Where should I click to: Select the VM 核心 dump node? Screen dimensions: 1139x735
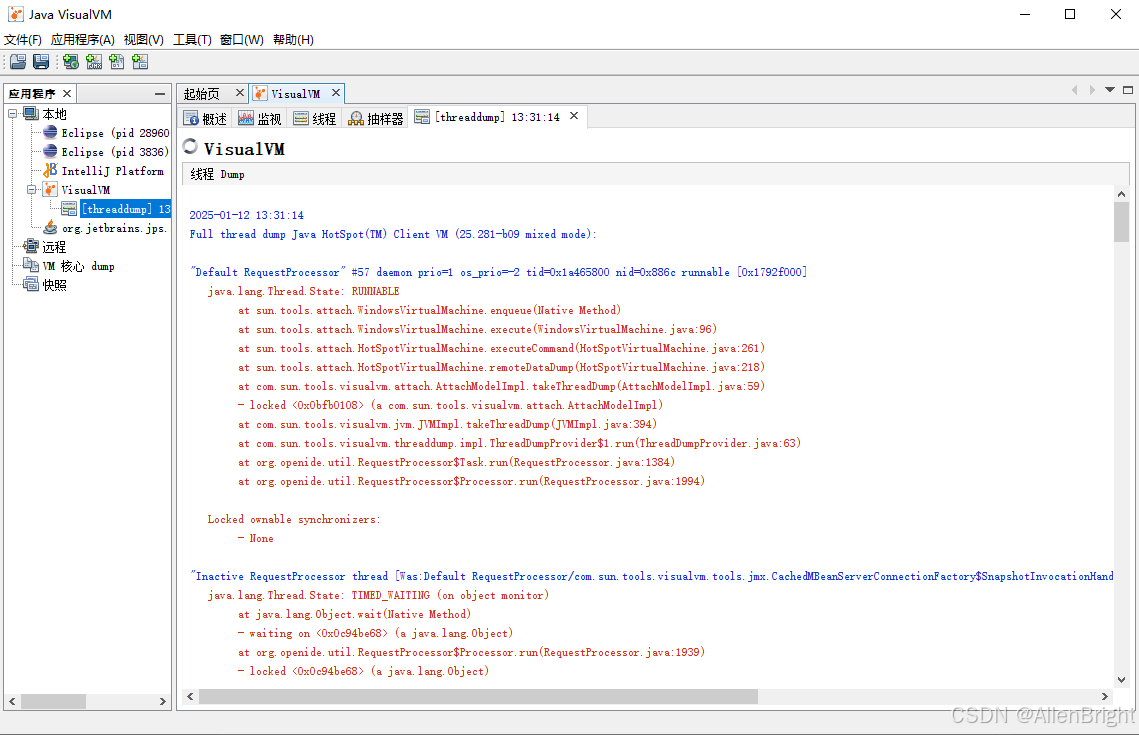pos(78,266)
